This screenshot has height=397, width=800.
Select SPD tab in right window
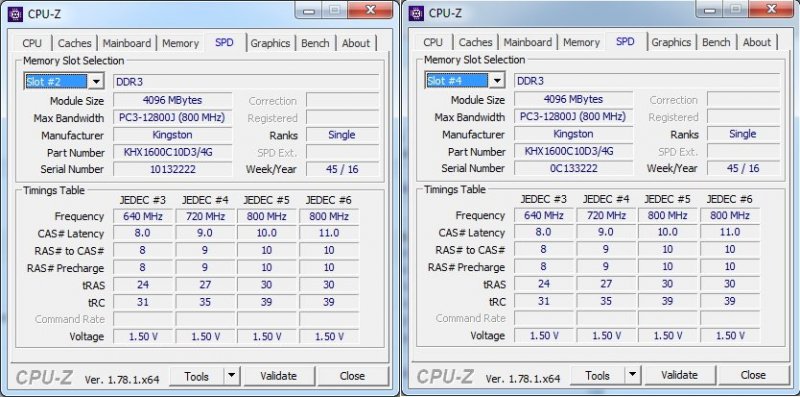point(626,41)
